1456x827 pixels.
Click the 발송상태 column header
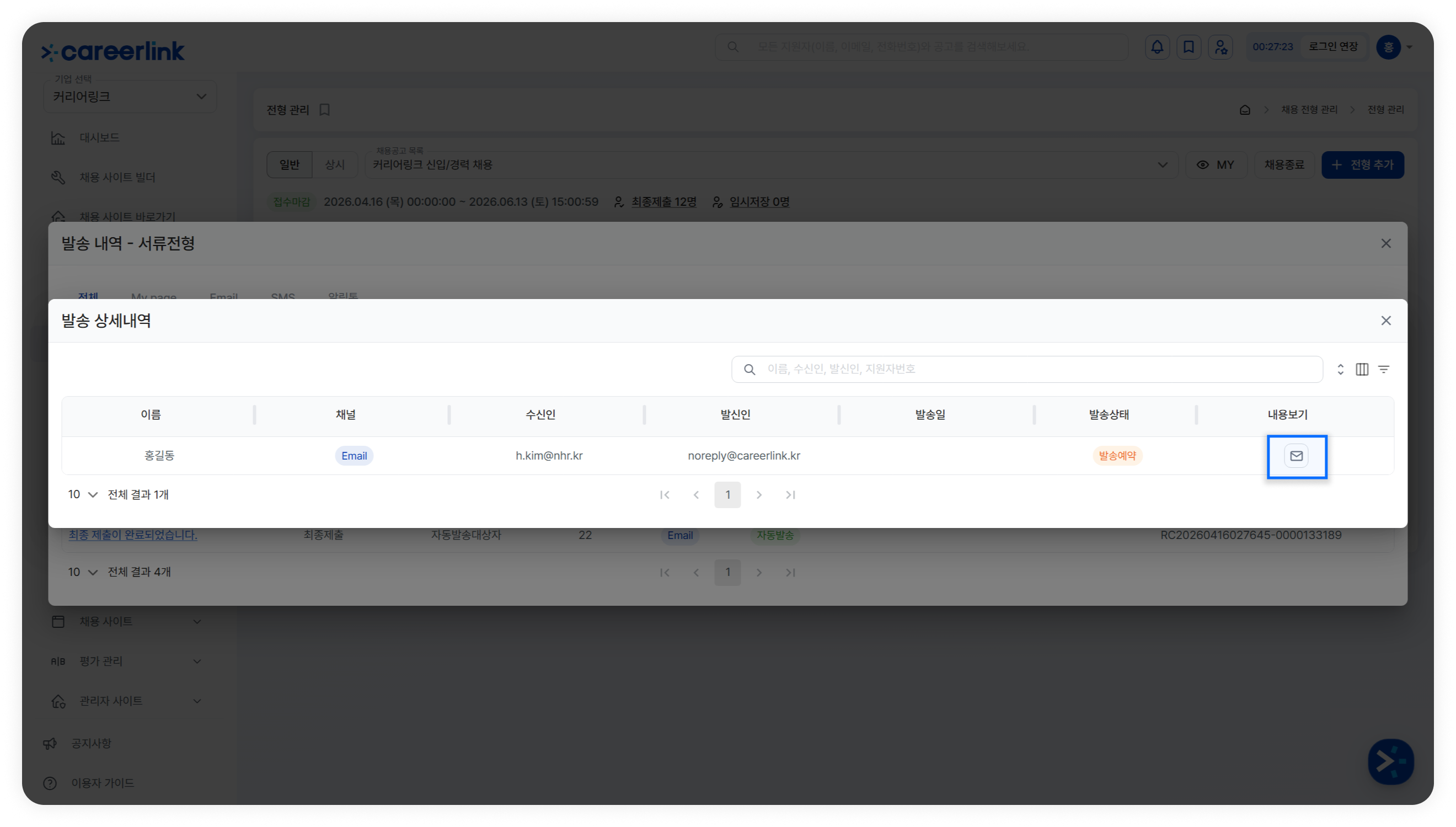coord(1109,415)
